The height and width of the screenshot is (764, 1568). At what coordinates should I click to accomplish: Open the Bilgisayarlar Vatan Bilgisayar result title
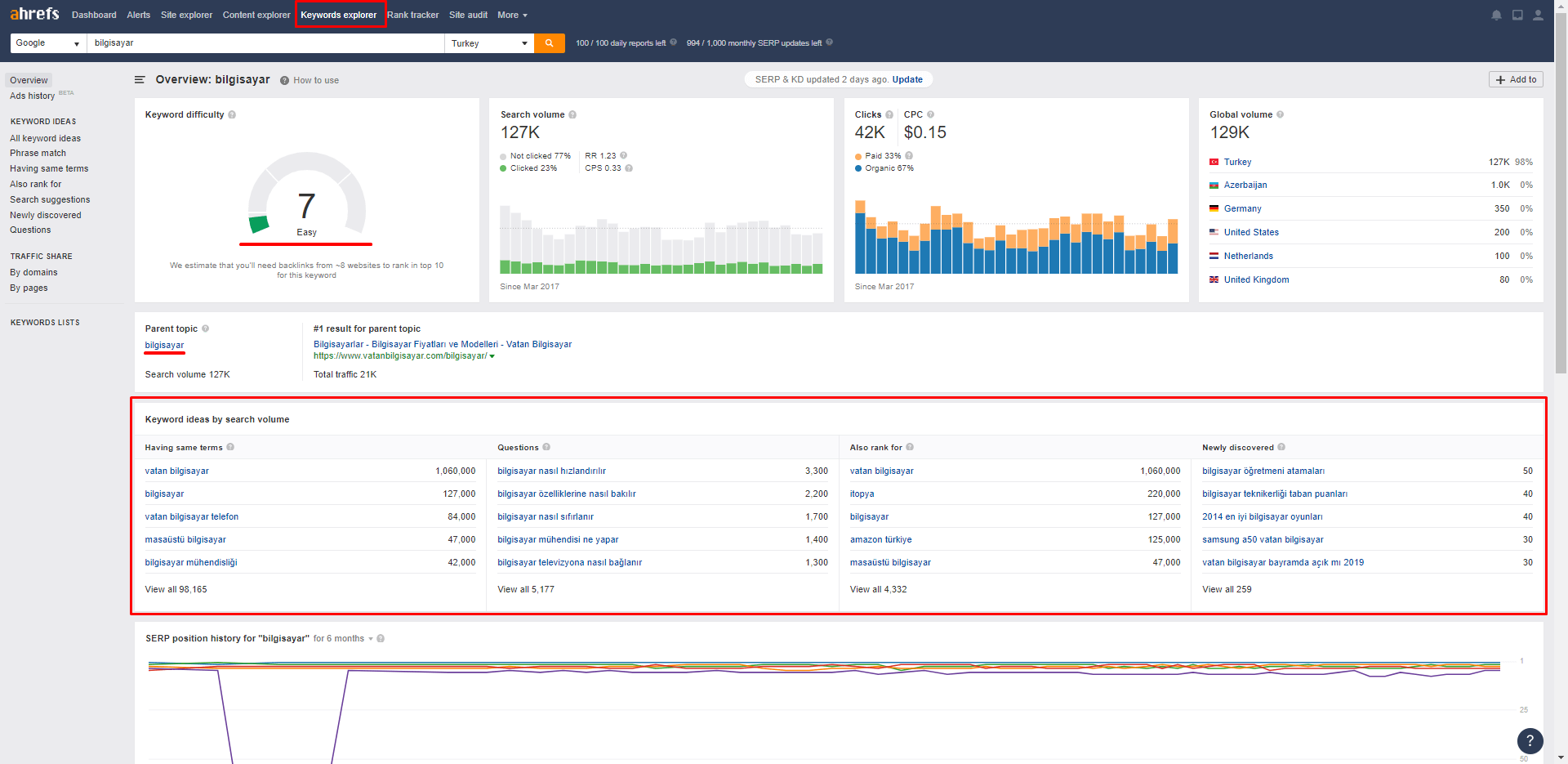coord(443,344)
